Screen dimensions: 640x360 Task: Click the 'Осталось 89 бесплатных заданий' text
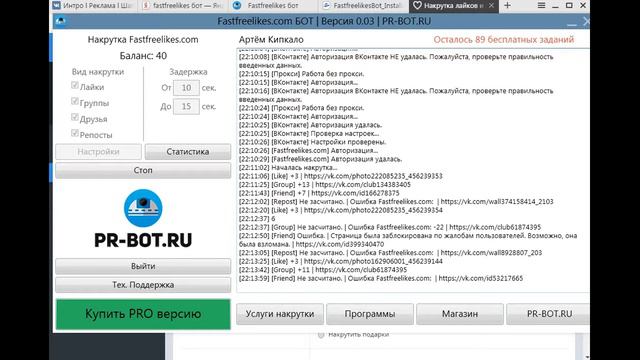504,40
